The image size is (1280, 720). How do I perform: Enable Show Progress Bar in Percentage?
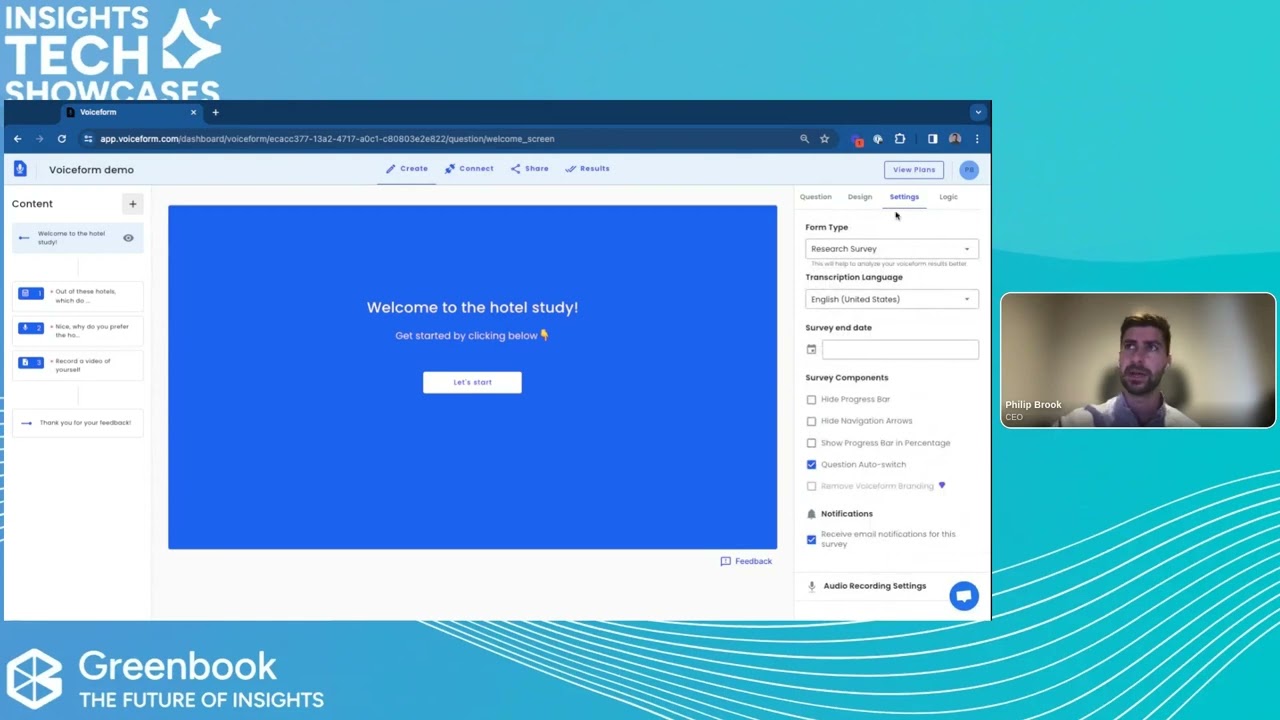tap(811, 443)
